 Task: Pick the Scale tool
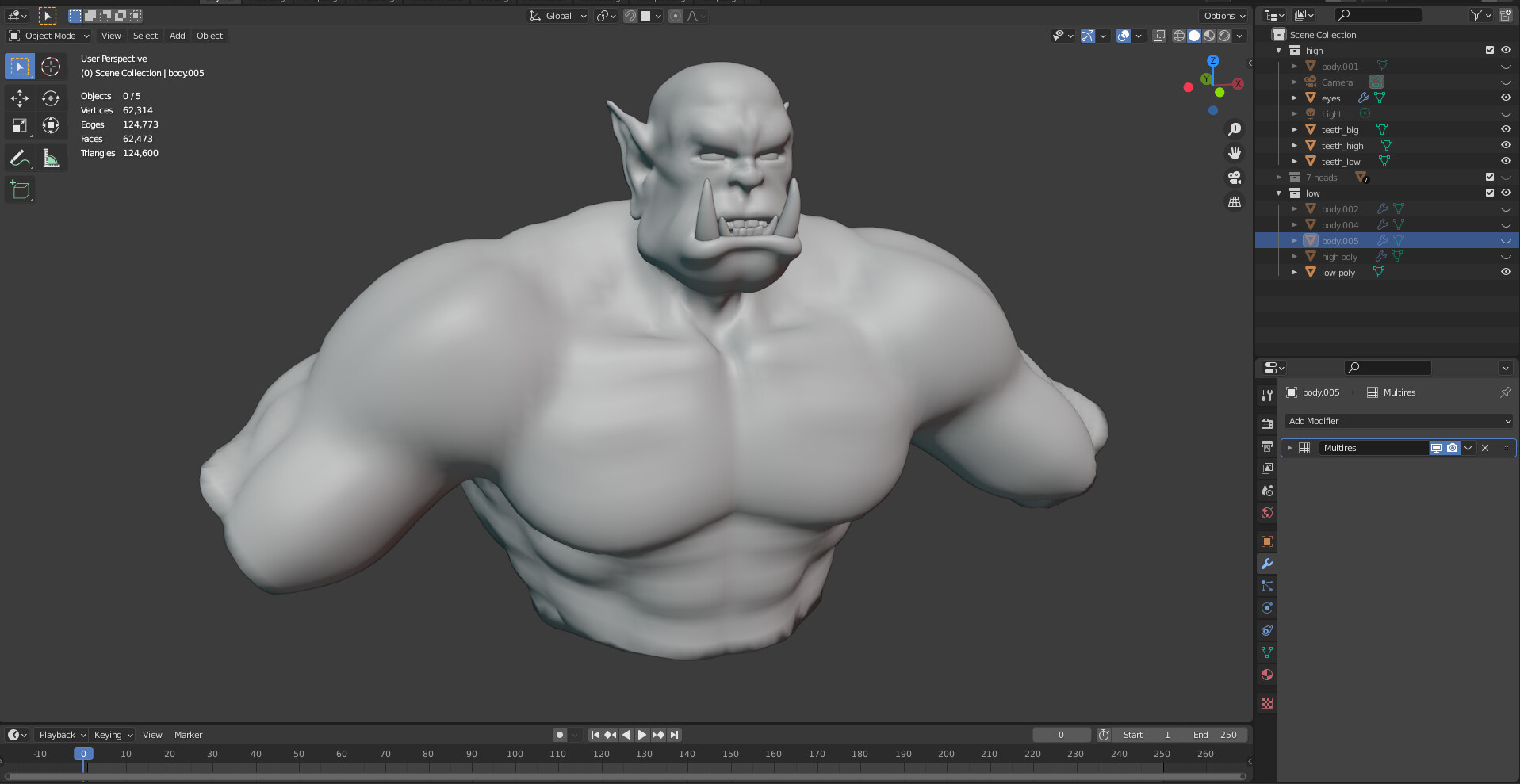click(x=20, y=126)
